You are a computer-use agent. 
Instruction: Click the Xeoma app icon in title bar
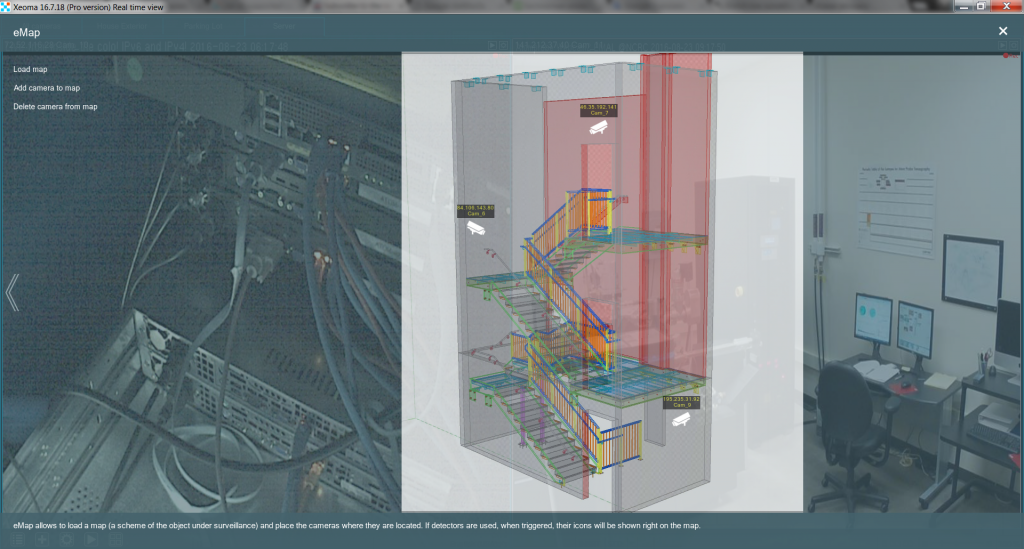[x=6, y=7]
